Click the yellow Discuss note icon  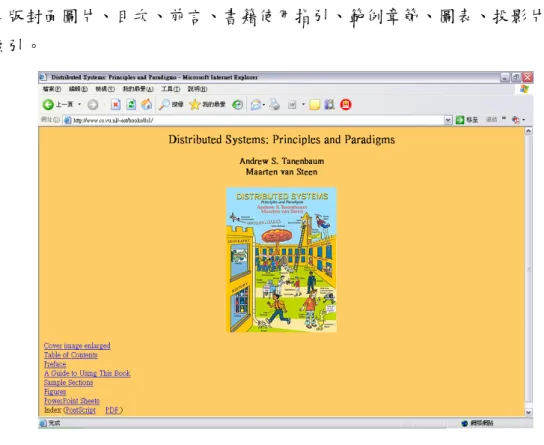point(314,104)
